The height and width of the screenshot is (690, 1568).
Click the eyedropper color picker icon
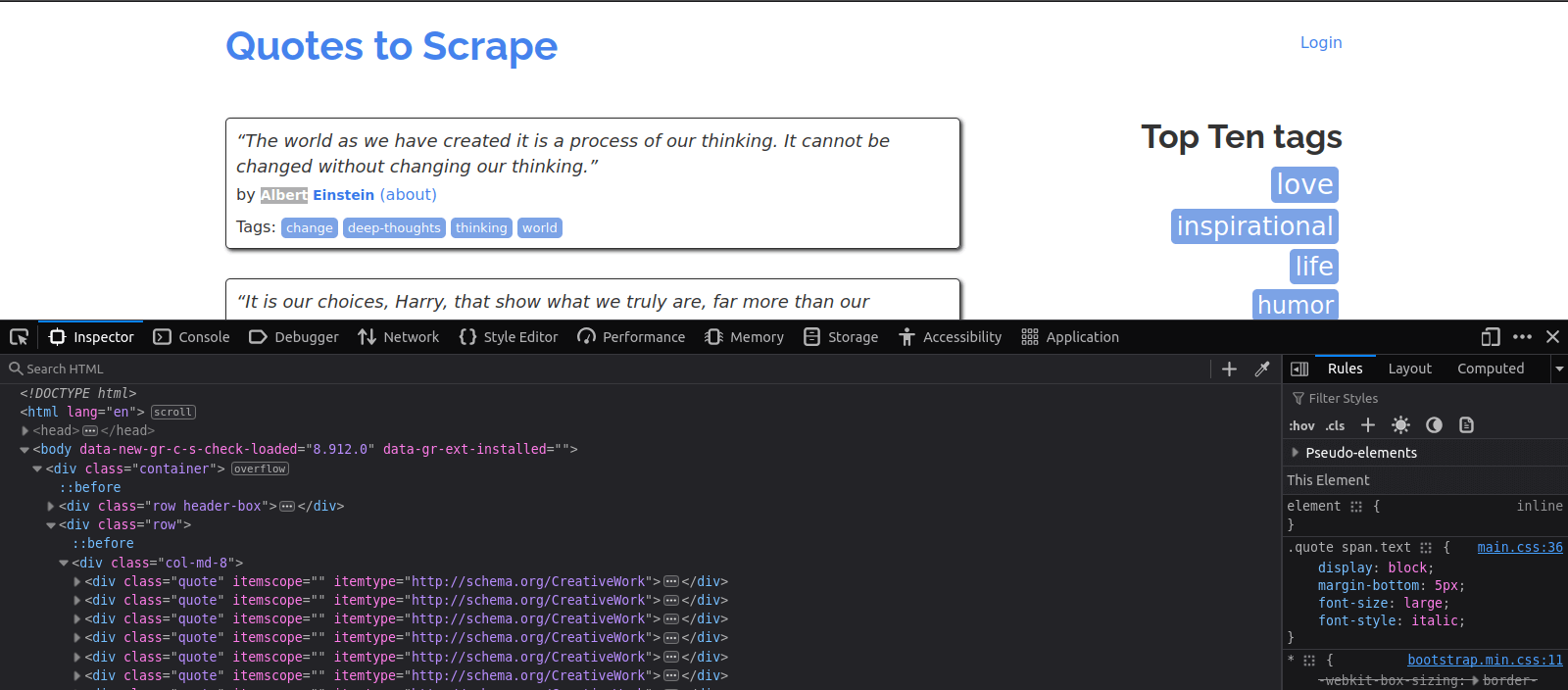(x=1262, y=369)
